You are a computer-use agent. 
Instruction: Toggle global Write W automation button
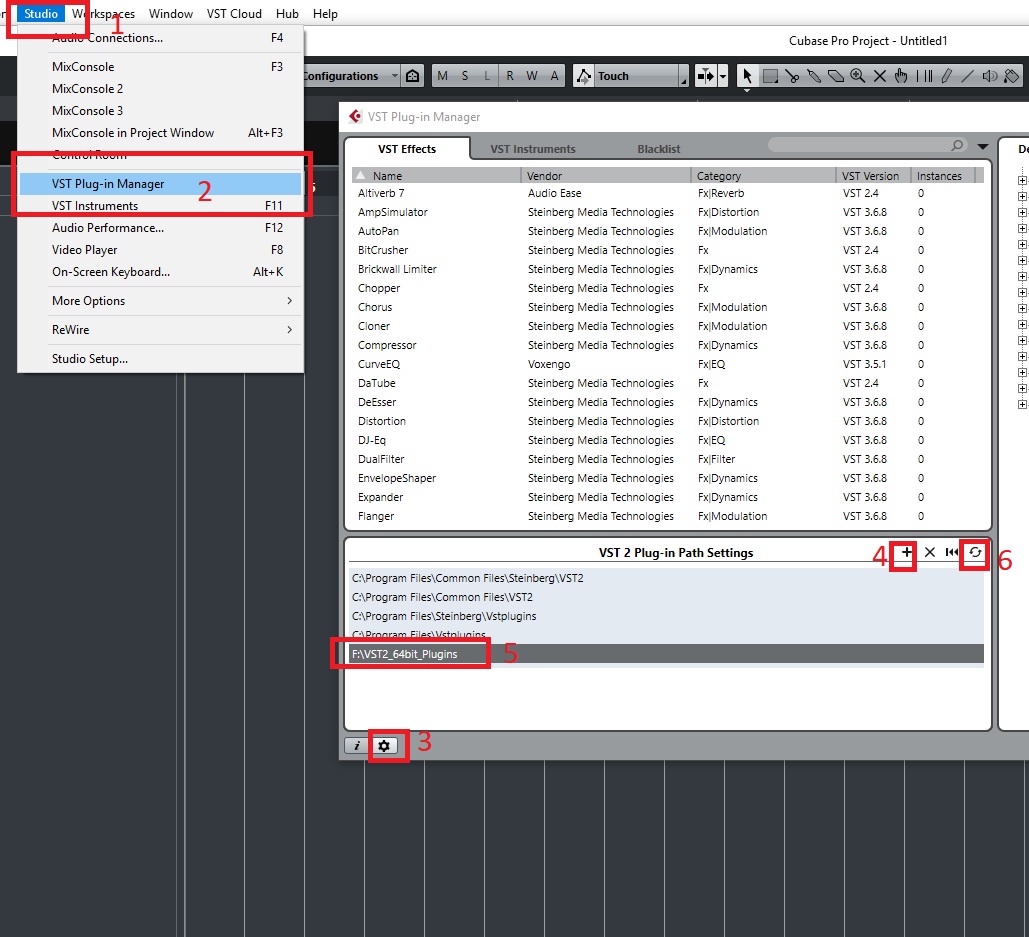(x=532, y=76)
